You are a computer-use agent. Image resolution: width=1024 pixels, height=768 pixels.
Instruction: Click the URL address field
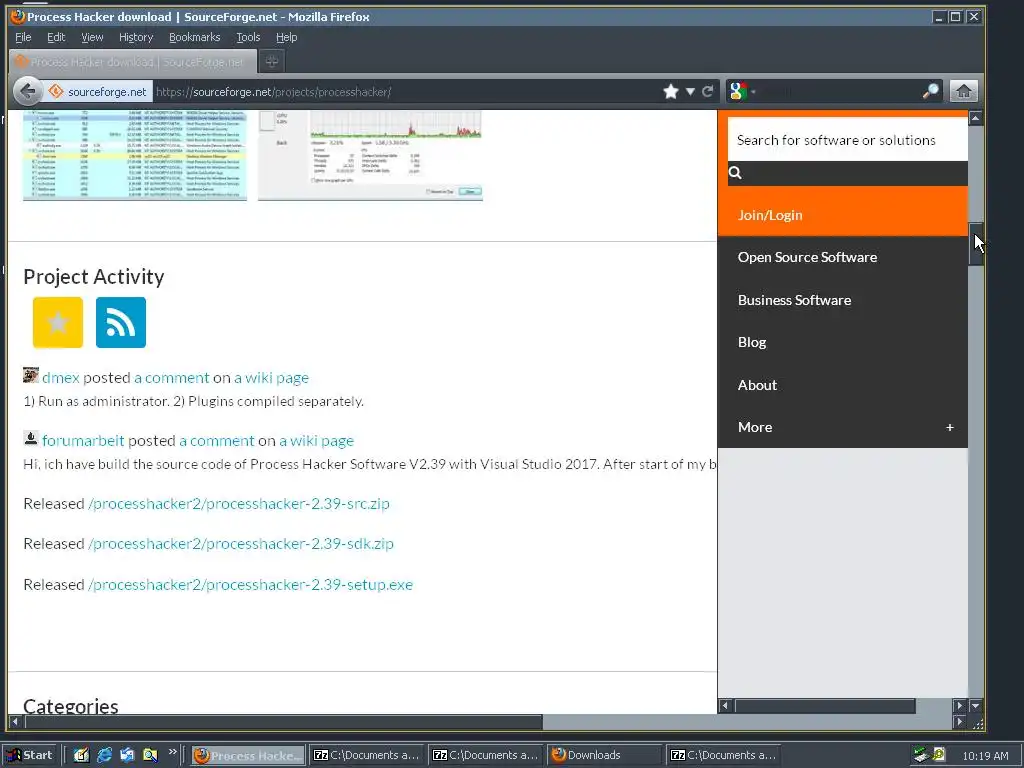(x=405, y=91)
